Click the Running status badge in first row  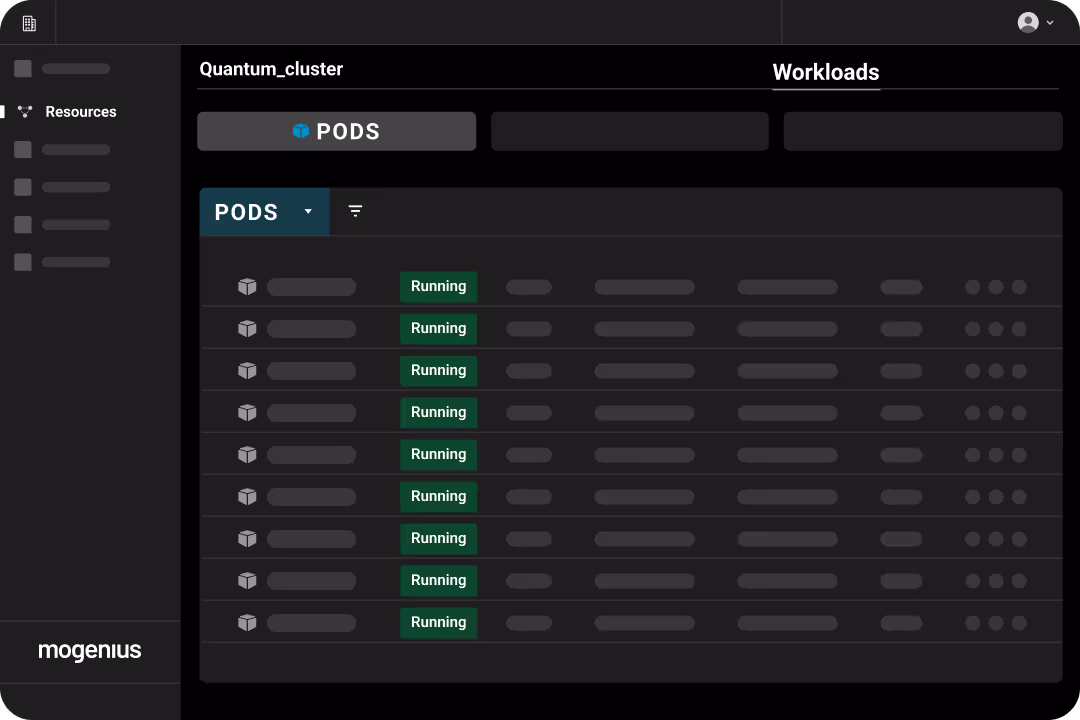coord(438,287)
